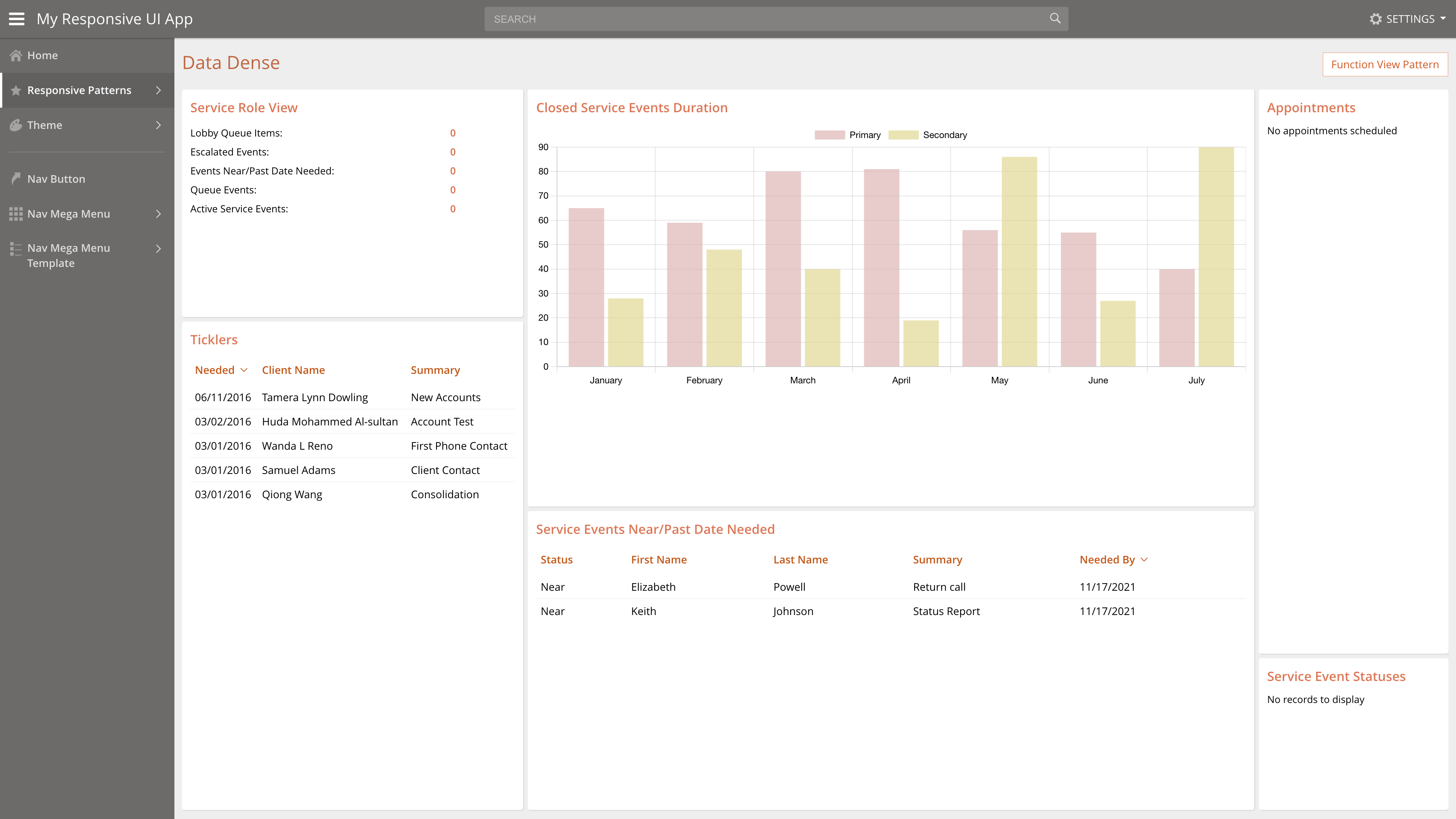1456x819 pixels.
Task: Click the search magnifier icon
Action: pyautogui.click(x=1055, y=18)
